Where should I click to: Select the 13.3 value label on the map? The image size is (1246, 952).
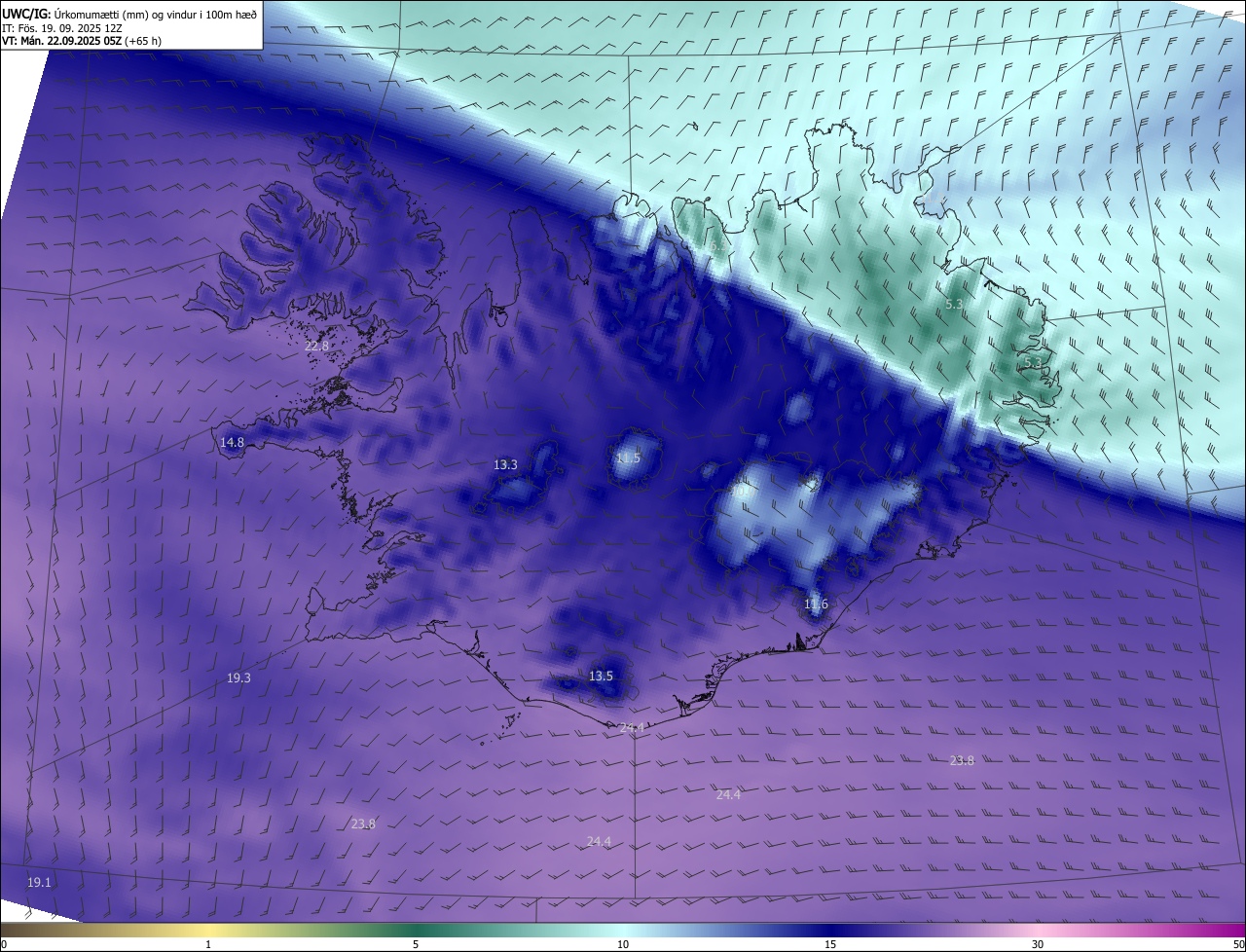[505, 464]
